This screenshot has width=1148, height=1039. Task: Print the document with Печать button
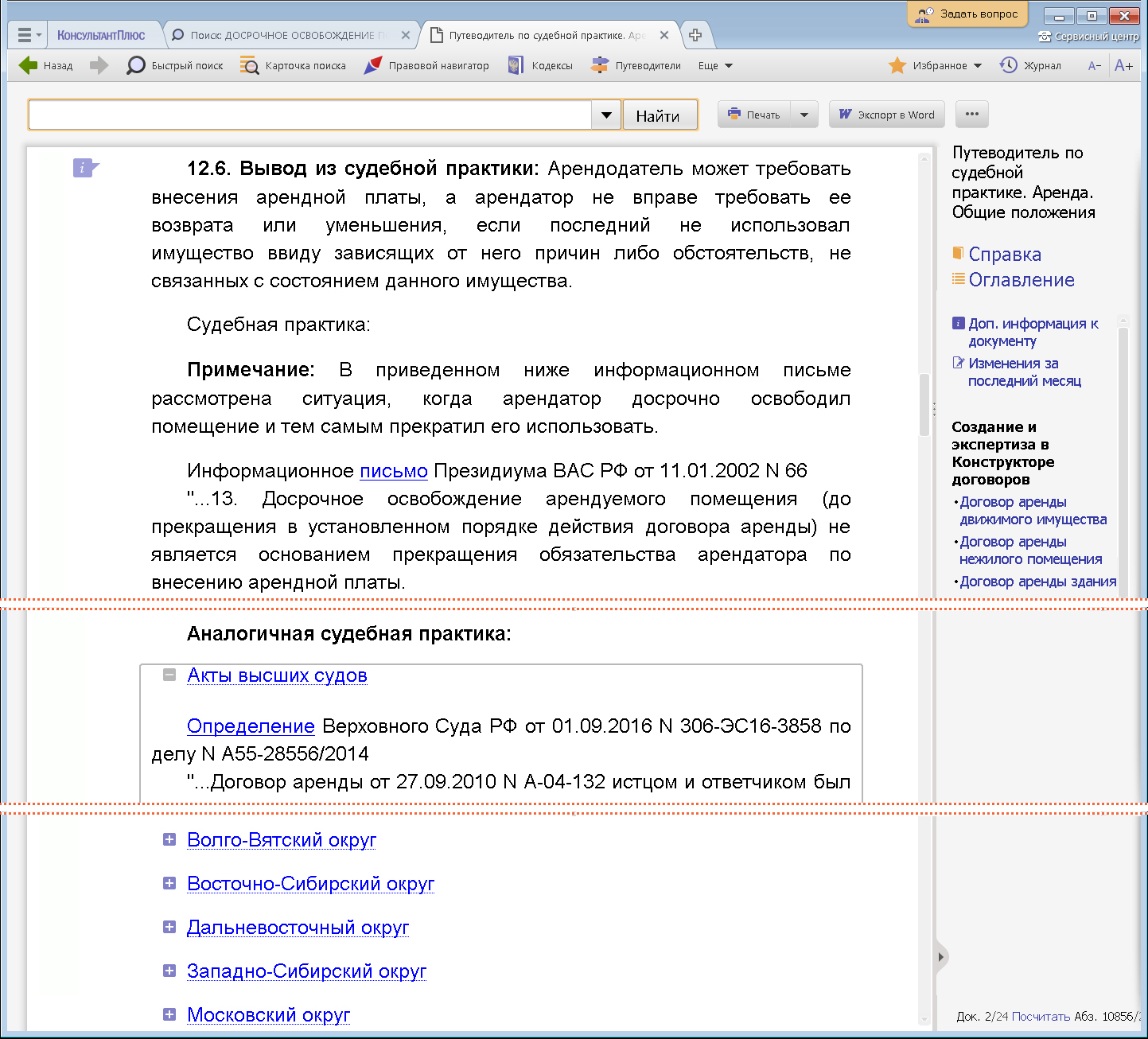(x=754, y=115)
